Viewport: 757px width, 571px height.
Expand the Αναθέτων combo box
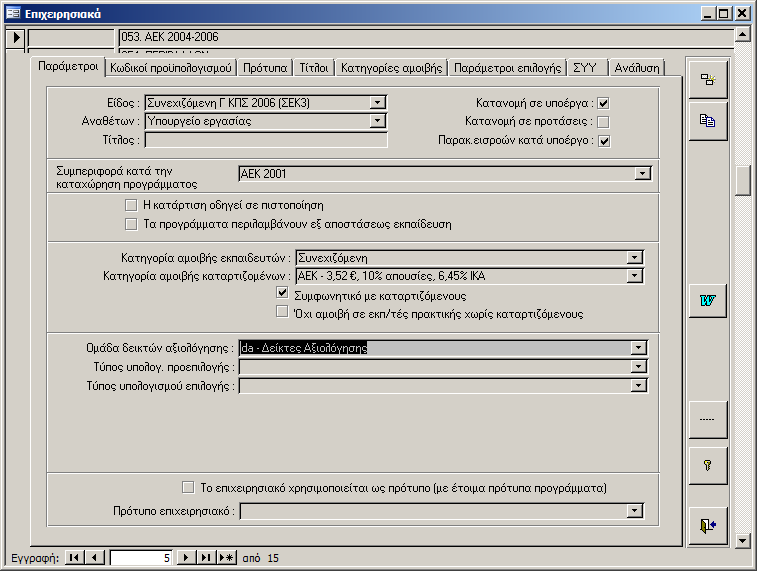tap(377, 121)
